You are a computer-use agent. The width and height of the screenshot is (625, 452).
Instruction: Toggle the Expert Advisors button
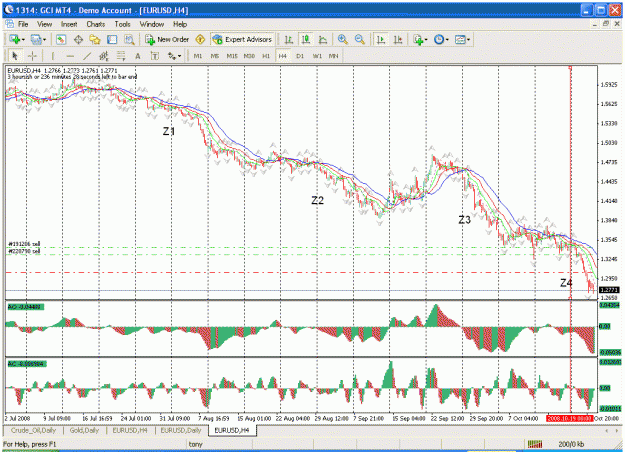point(242,39)
